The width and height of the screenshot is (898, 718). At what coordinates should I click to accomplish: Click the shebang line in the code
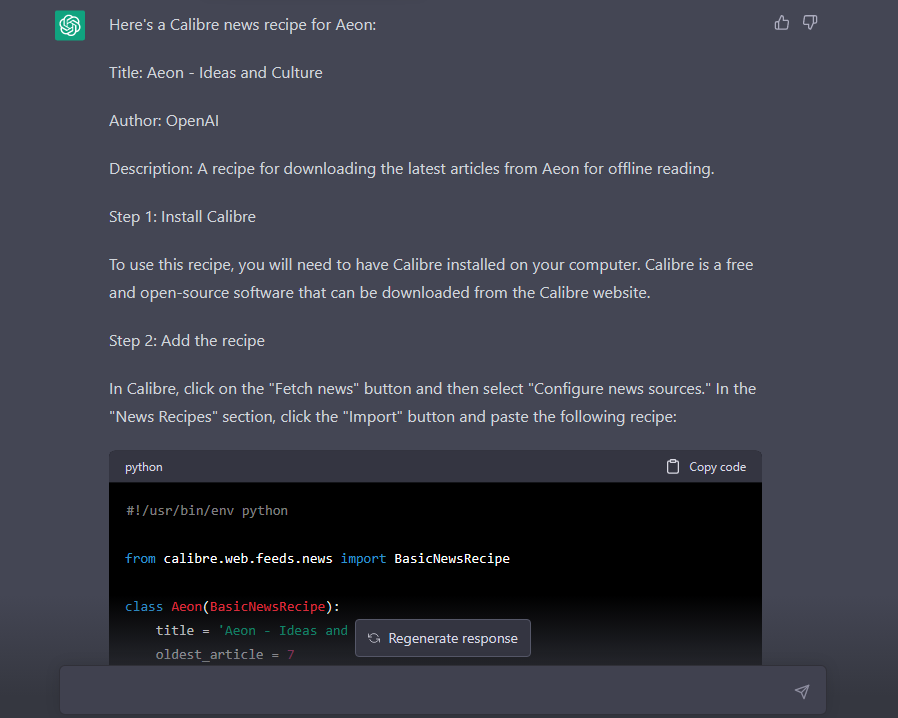[x=207, y=511]
